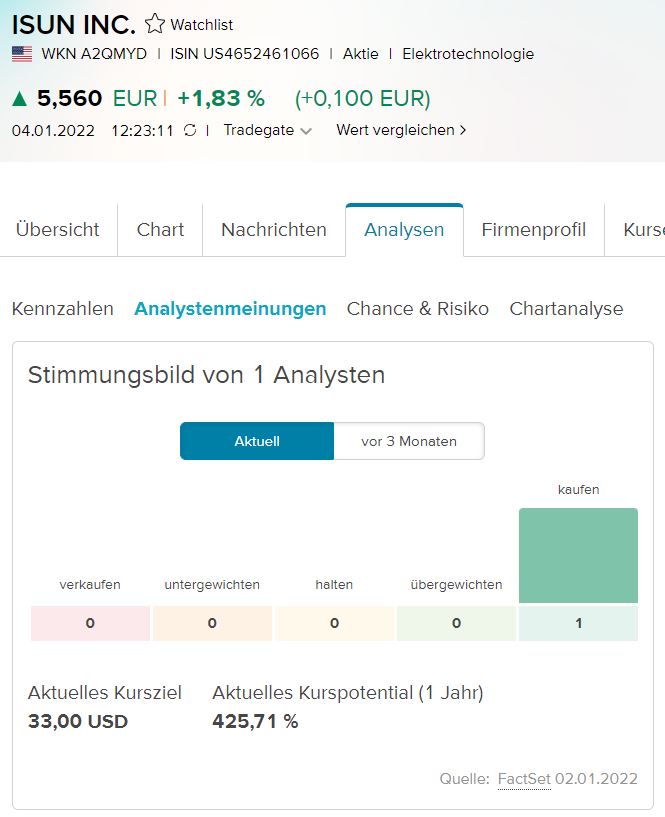Click the refresh icon beside the time
This screenshot has width=665, height=817.
pos(190,130)
